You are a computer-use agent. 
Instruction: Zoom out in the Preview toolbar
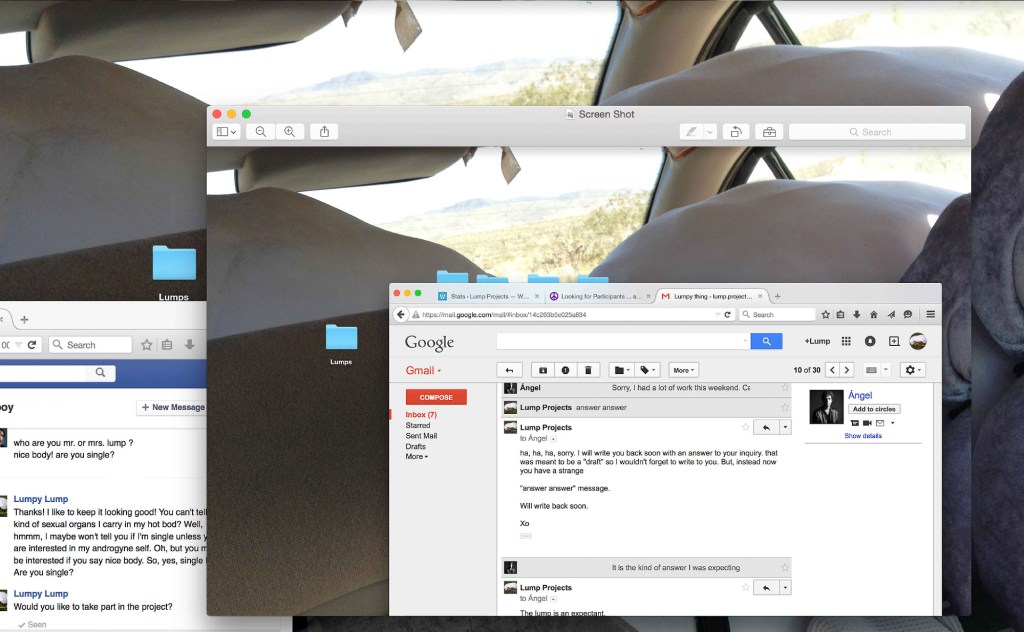261,132
